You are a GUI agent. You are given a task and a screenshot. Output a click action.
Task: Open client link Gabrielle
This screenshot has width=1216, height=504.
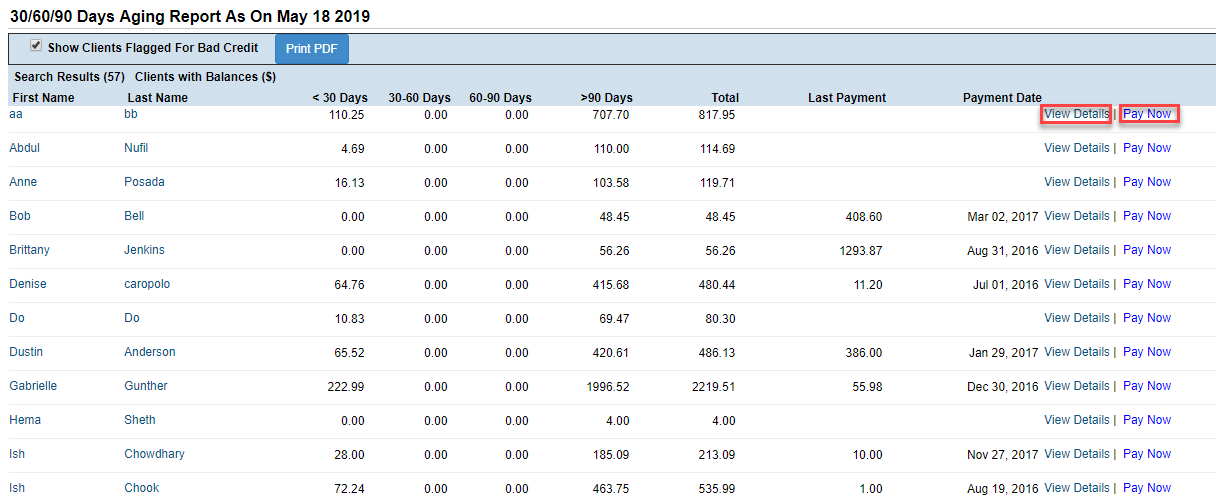(33, 386)
